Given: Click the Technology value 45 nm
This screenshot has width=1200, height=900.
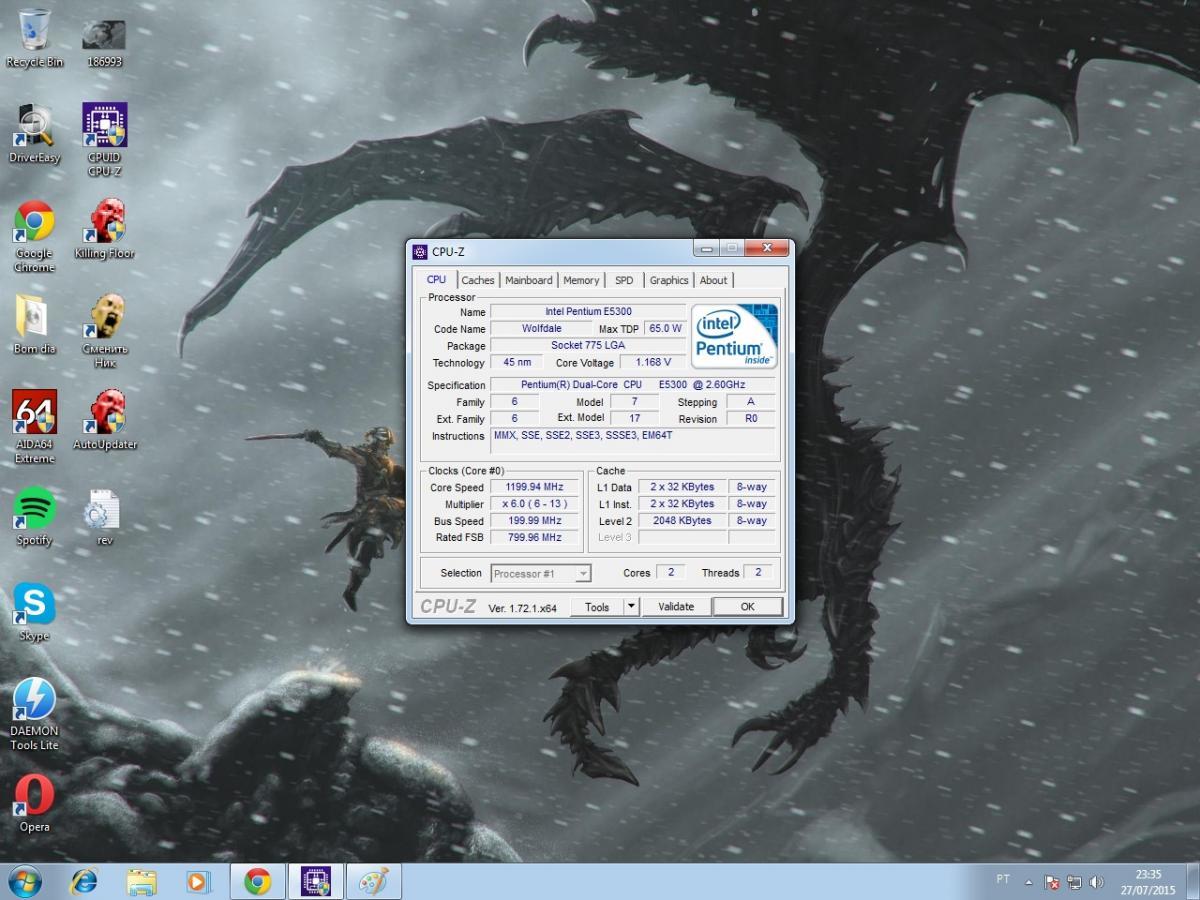Looking at the screenshot, I should [517, 362].
